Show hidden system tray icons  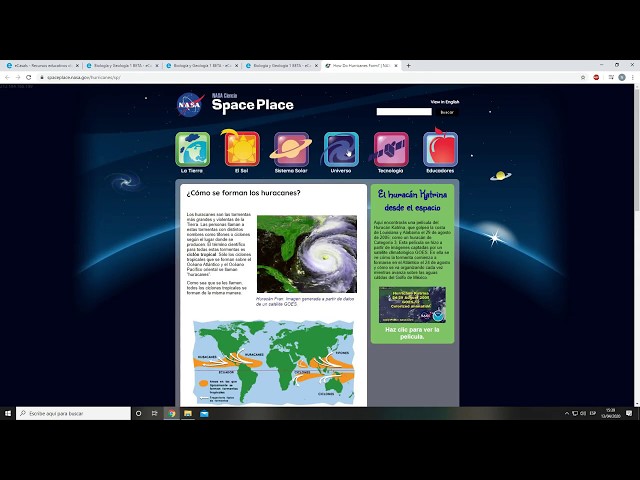click(x=567, y=413)
